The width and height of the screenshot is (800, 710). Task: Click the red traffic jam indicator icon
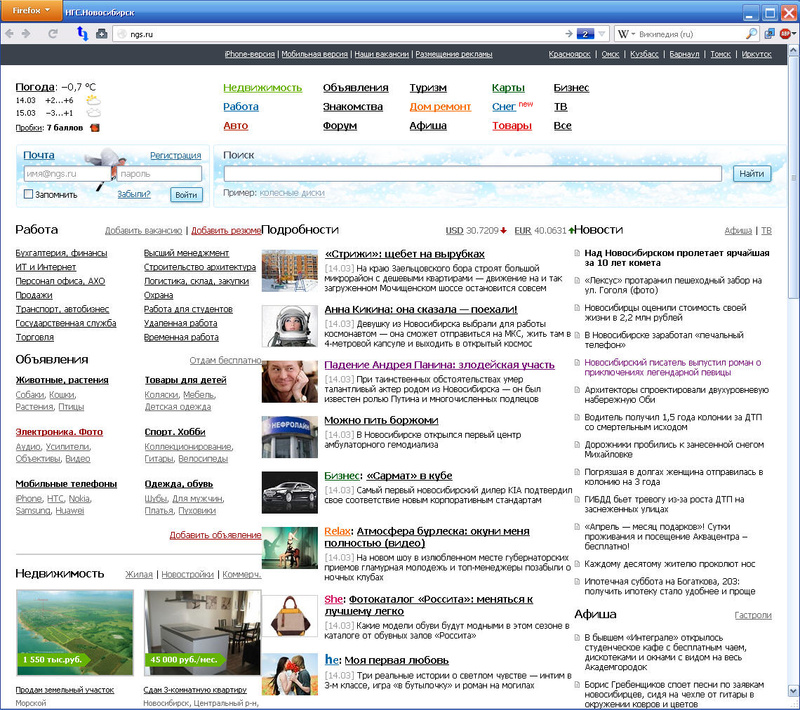[95, 127]
